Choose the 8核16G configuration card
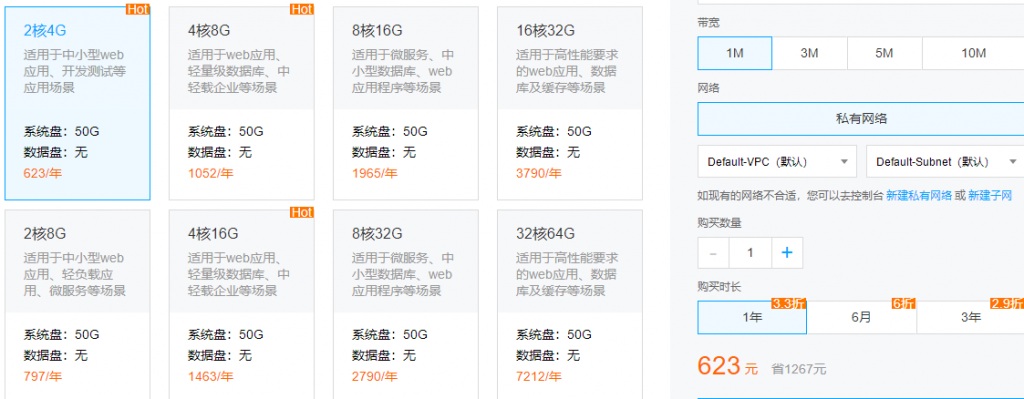 [406, 103]
